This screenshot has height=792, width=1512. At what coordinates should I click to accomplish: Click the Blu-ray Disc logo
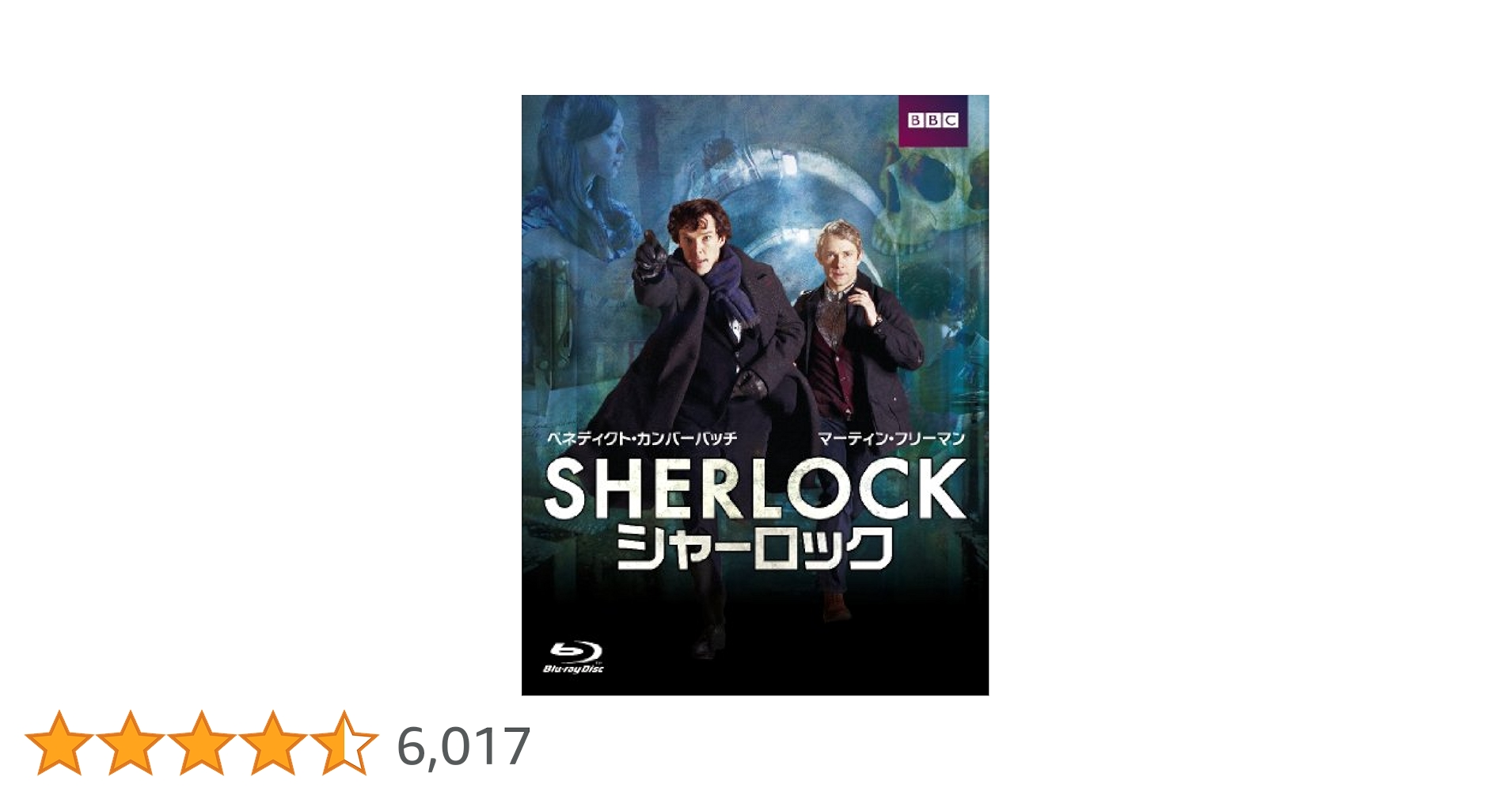point(574,657)
